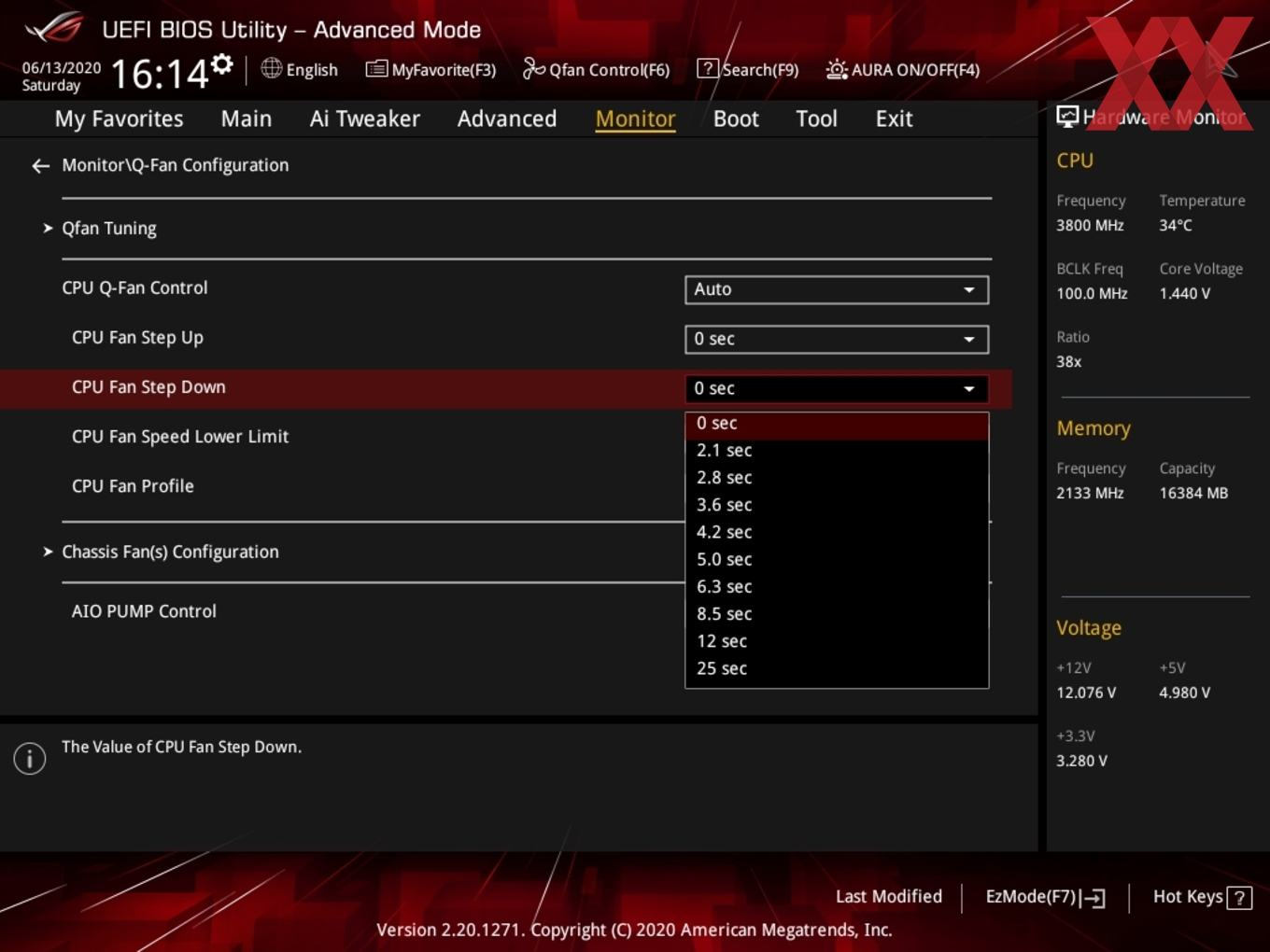Select CPU Fan Step Down label
This screenshot has width=1270, height=952.
(x=148, y=387)
